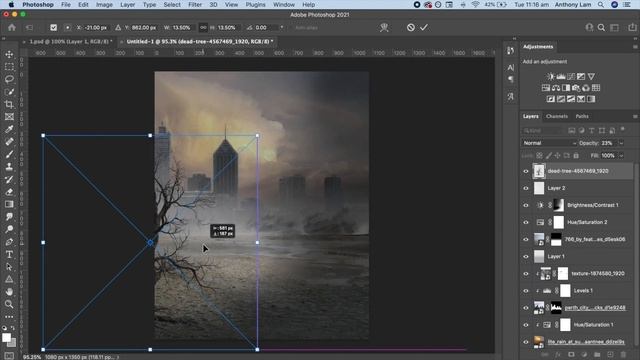The height and width of the screenshot is (360, 640).
Task: Open the Share icon in options bar
Action: point(632,27)
